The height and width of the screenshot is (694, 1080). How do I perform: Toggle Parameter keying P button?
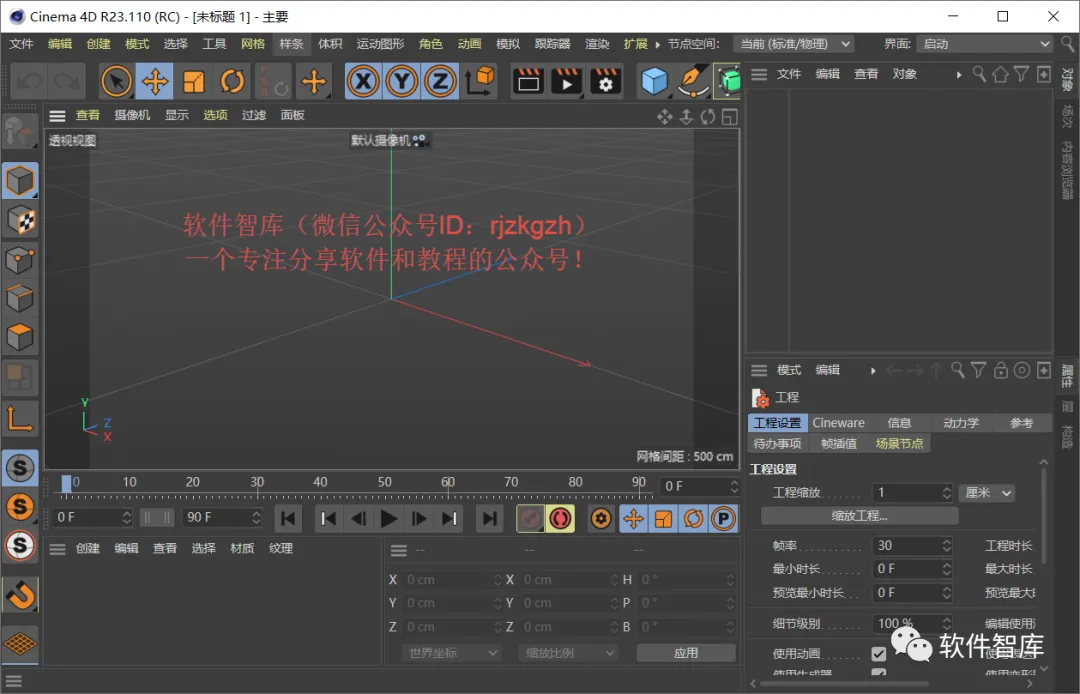(723, 518)
